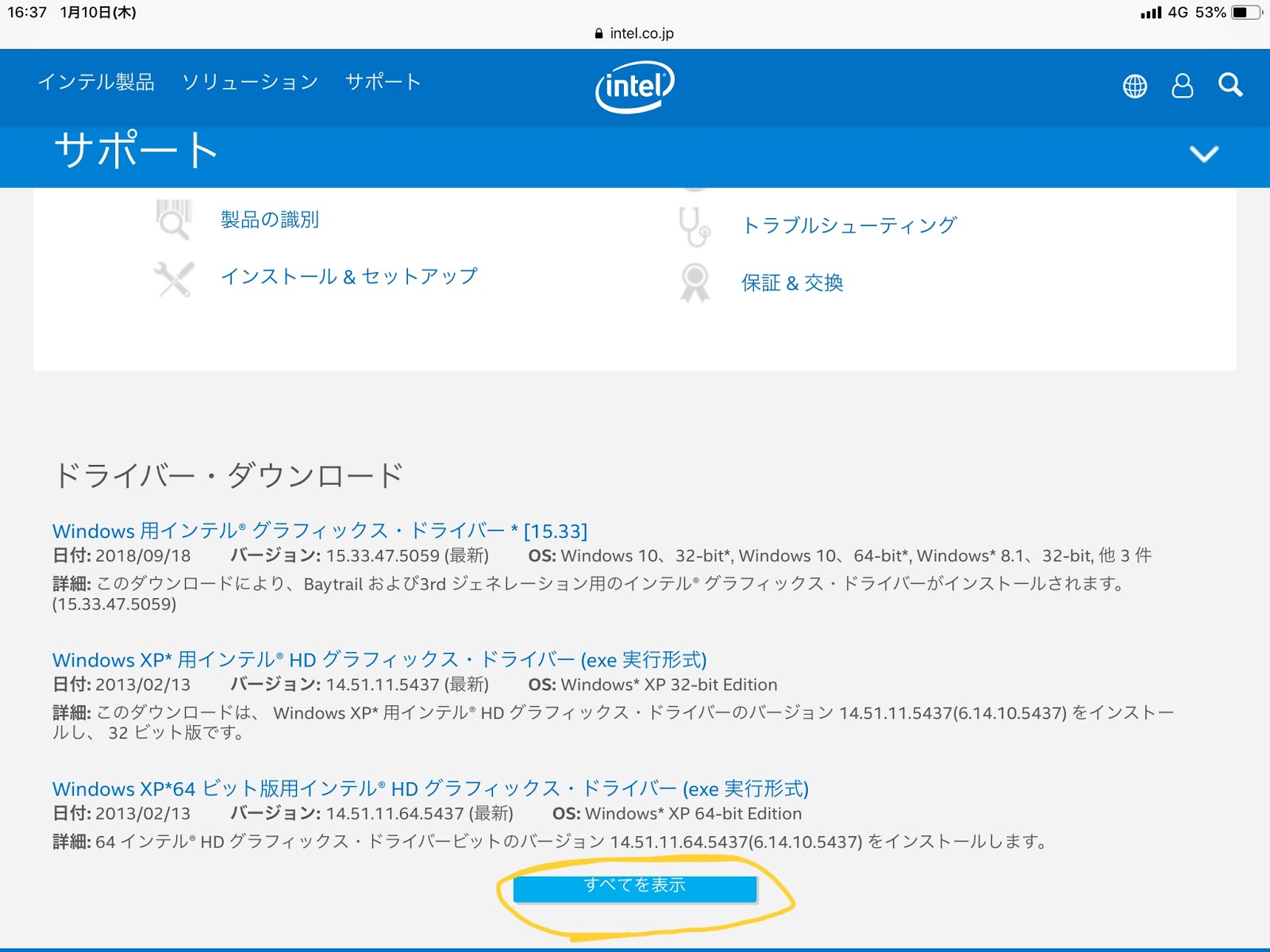Viewport: 1270px width, 952px height.
Task: Click the version text 14.51.11.64.5437 (最新)
Action: [420, 814]
